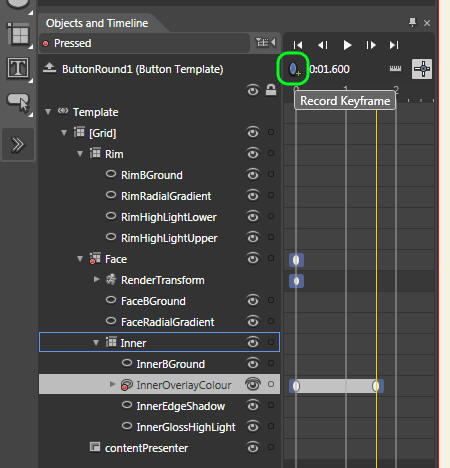Screen dimensions: 450x468
Task: Collapse the Inner grid node
Action: [96, 342]
